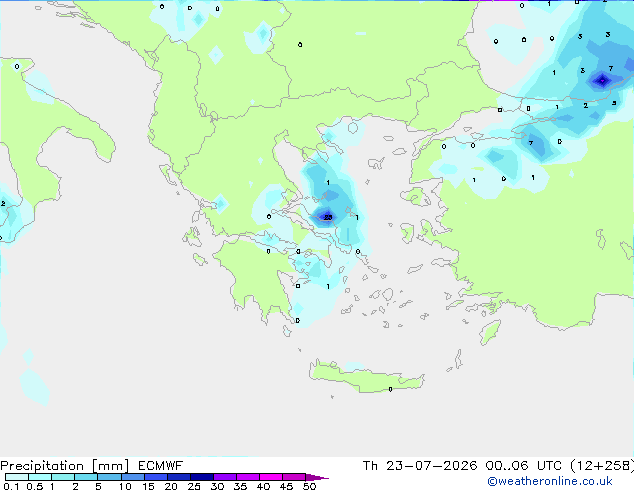The height and width of the screenshot is (490, 634).
Task: Click the legend label '30'
Action: [217, 486]
